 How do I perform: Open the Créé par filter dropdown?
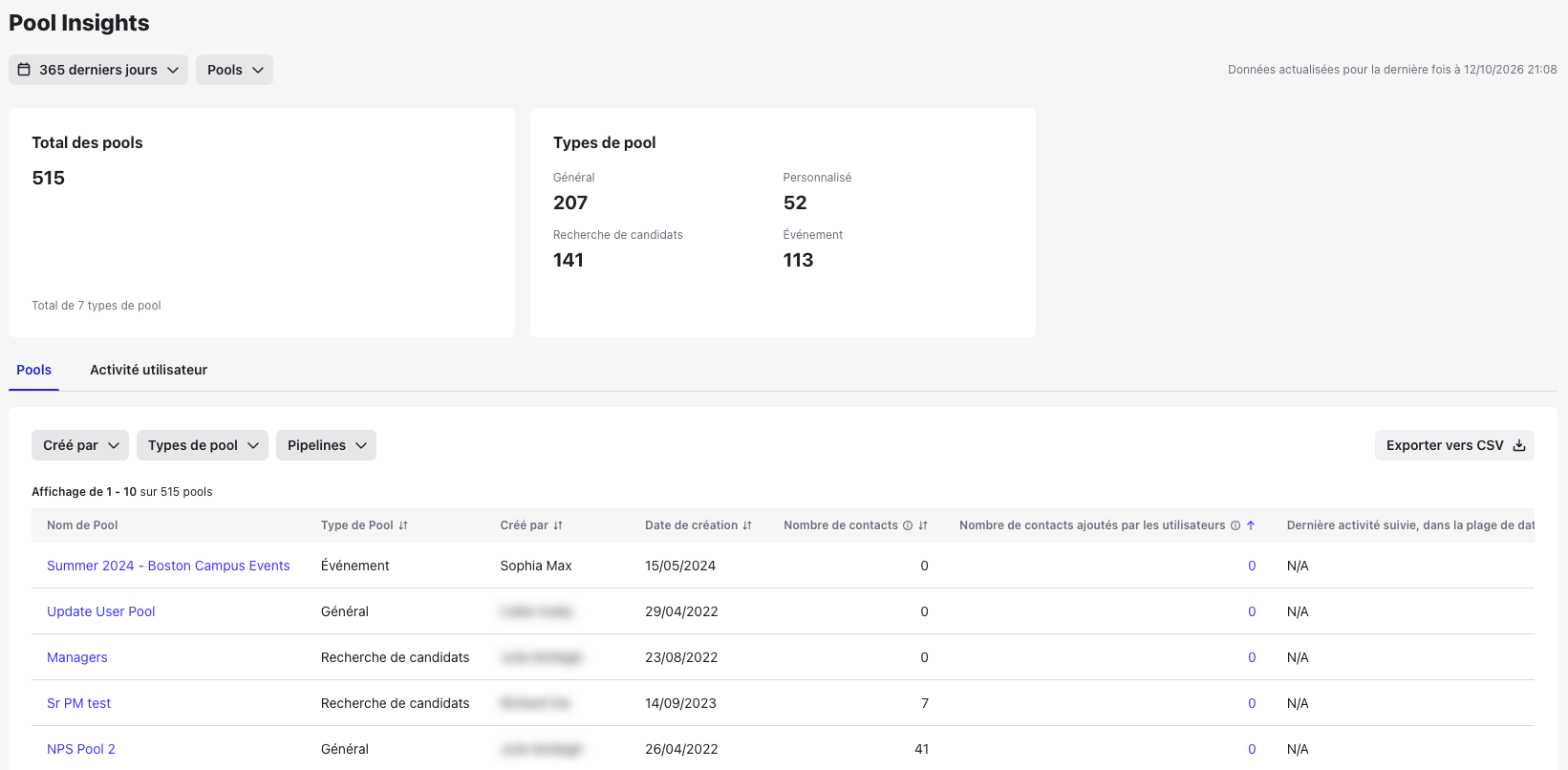80,445
